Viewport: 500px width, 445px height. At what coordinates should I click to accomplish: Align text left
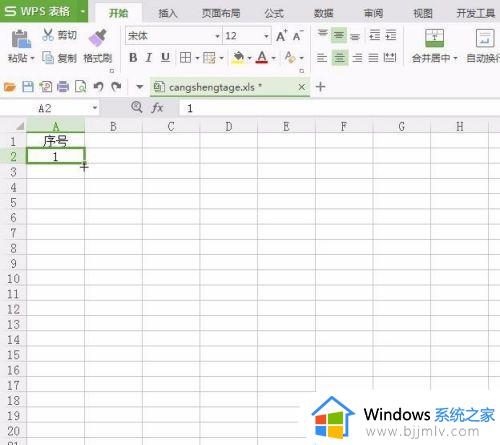coord(322,58)
